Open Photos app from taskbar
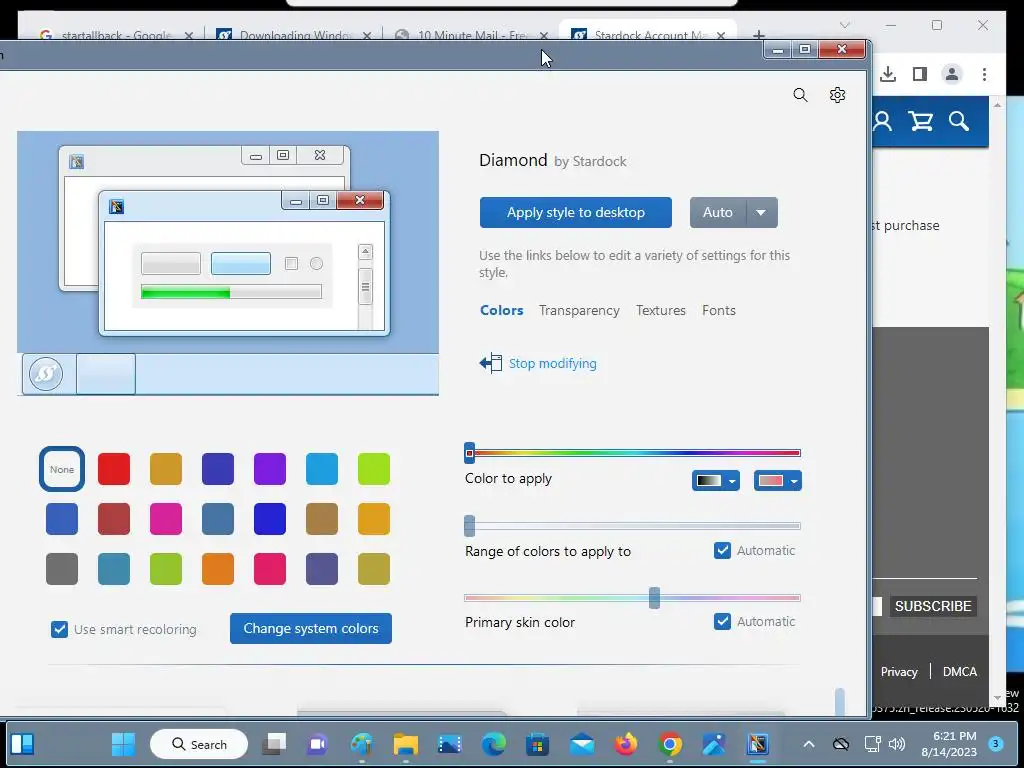 click(714, 744)
